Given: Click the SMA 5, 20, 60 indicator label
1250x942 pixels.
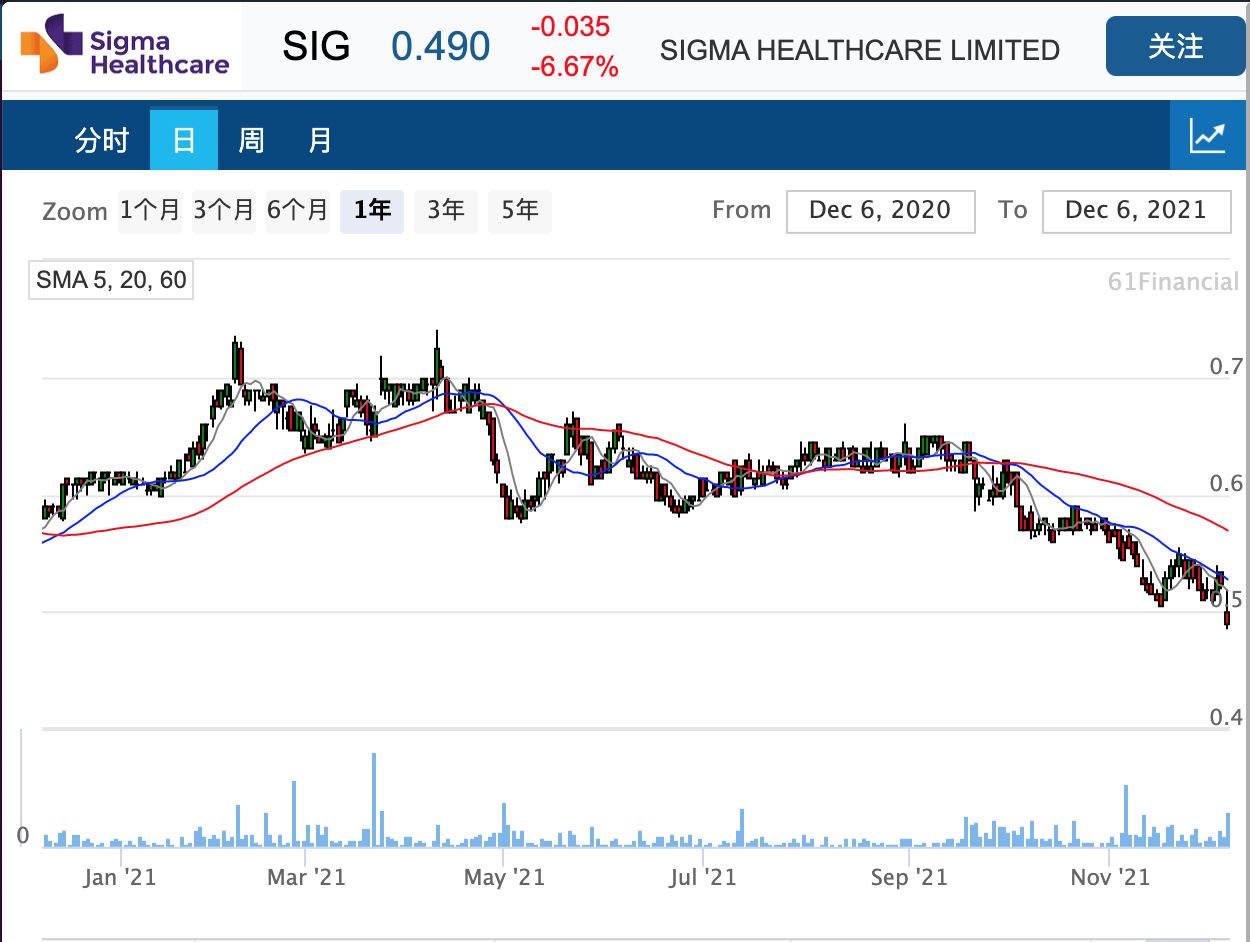Looking at the screenshot, I should tap(111, 280).
